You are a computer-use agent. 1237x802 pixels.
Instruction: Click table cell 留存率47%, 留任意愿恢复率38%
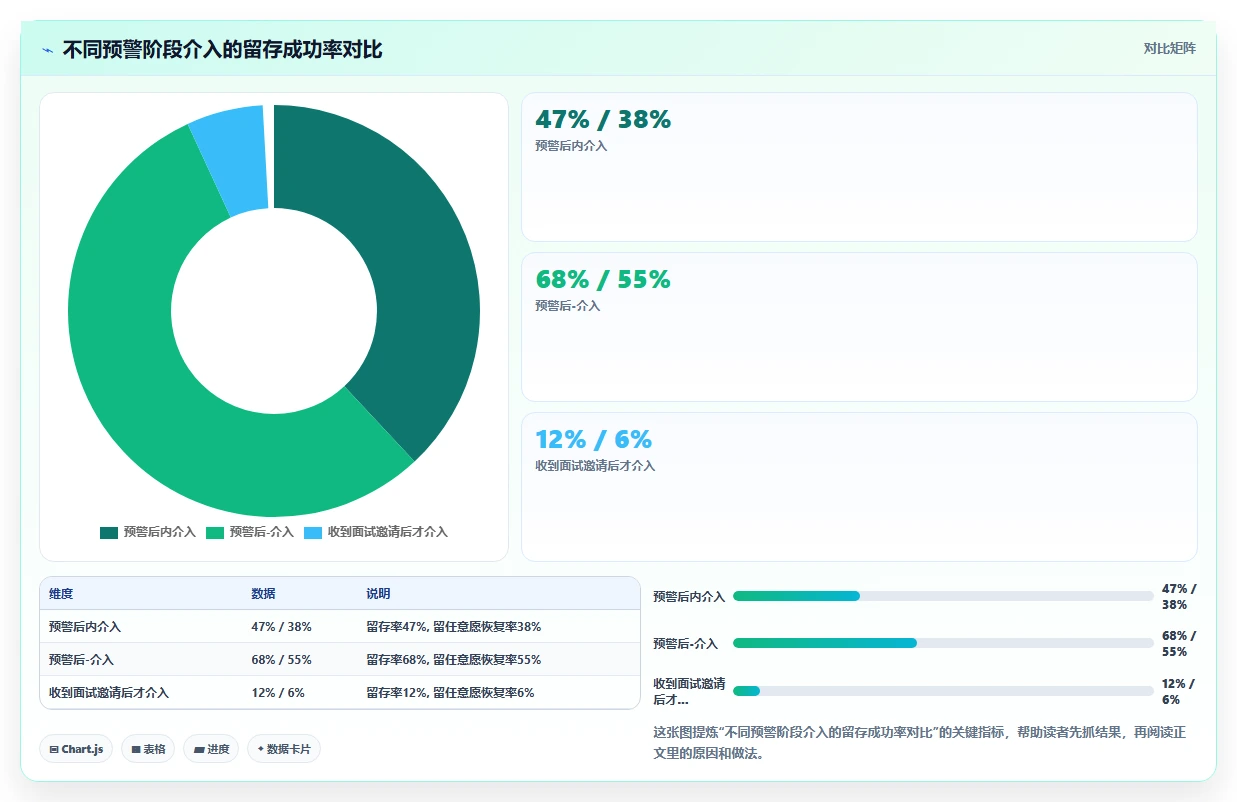click(x=454, y=627)
